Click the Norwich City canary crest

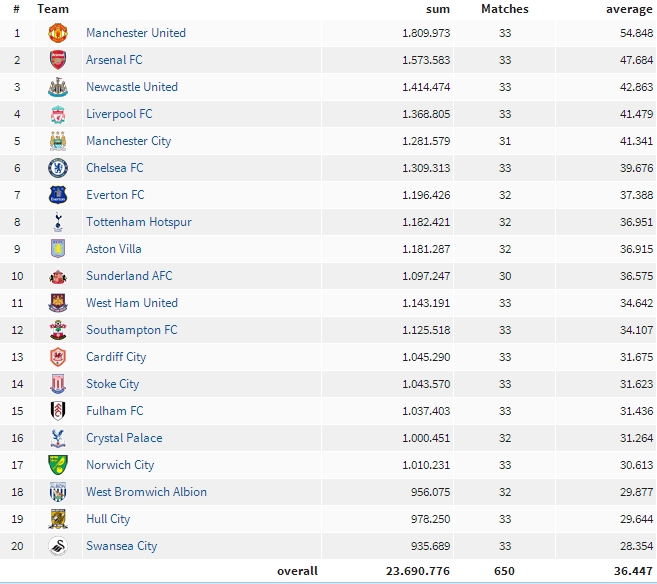[x=58, y=465]
